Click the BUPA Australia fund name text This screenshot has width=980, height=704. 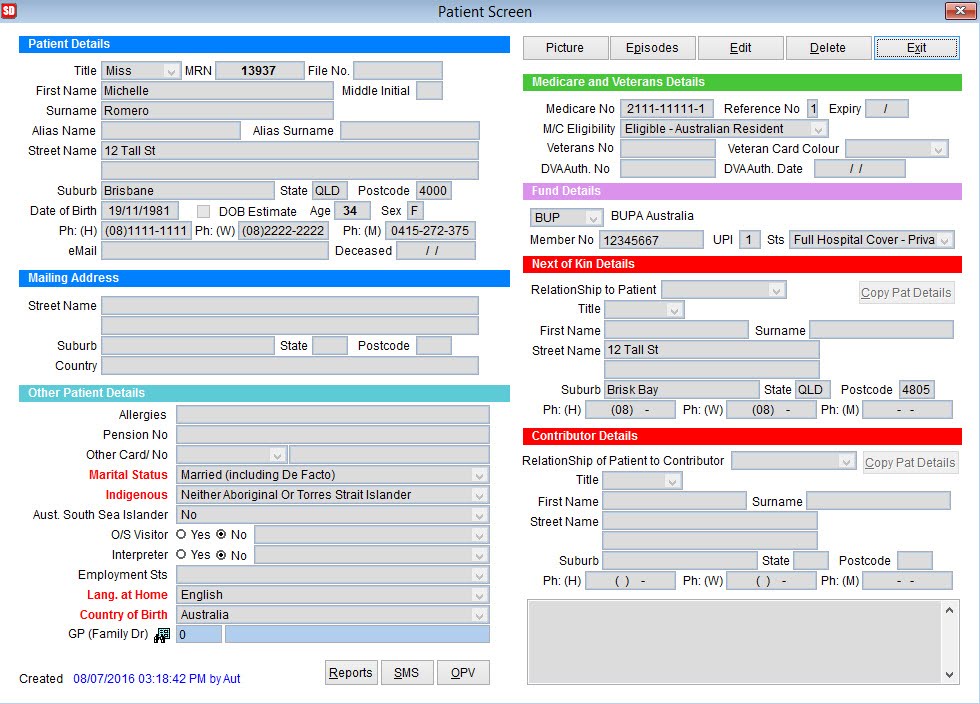[x=652, y=216]
